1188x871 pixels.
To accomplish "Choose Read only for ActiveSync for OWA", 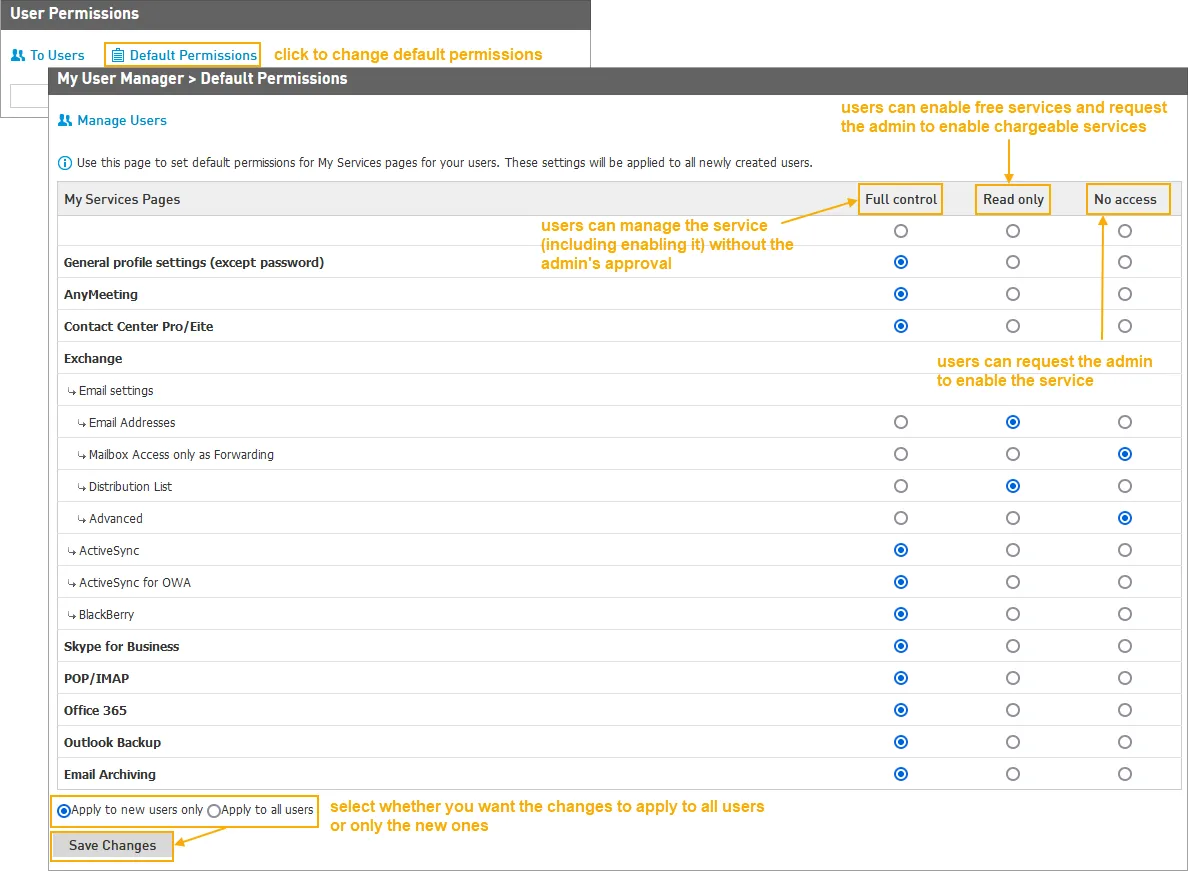I will pyautogui.click(x=1012, y=582).
